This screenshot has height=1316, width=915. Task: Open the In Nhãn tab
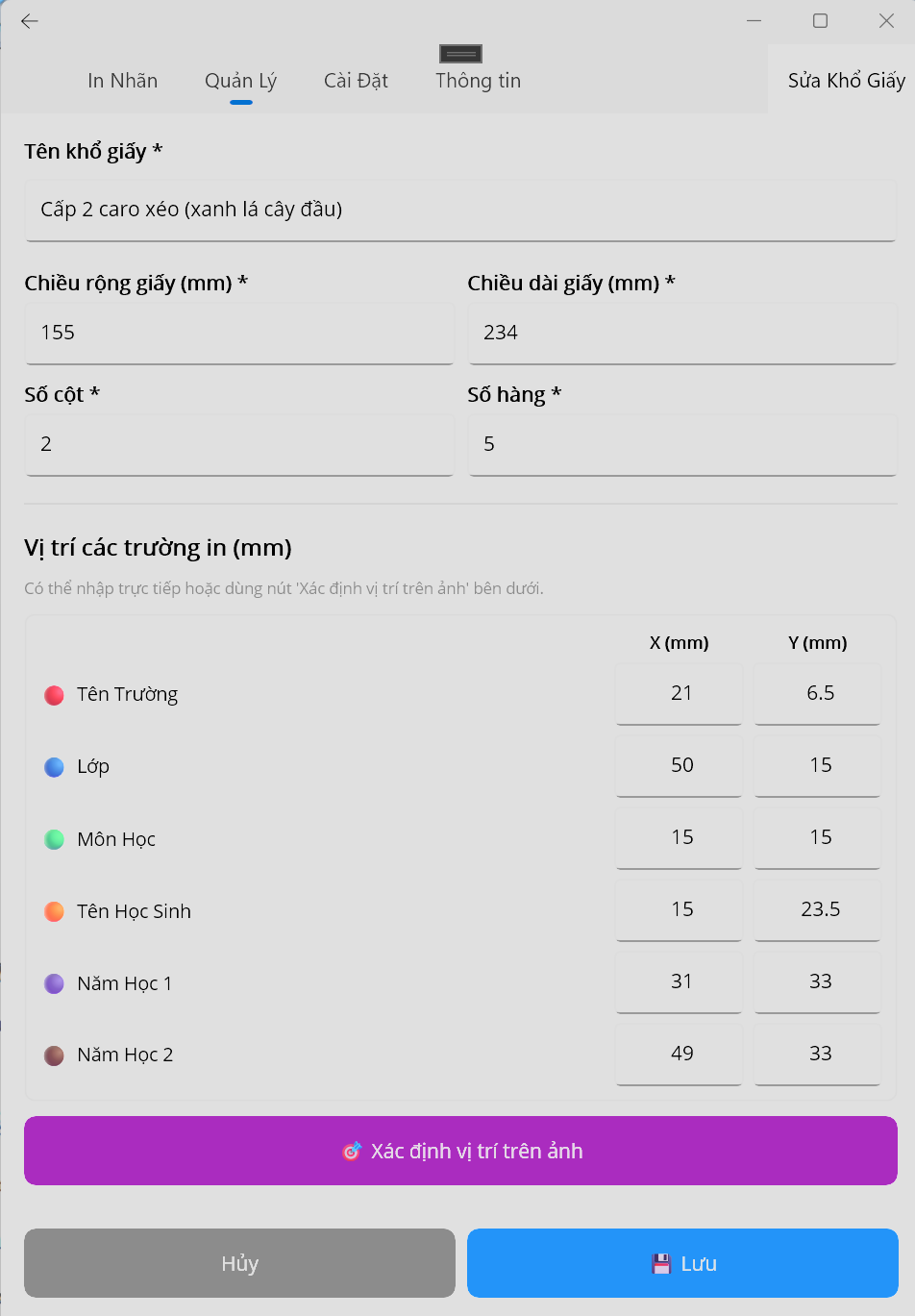122,81
